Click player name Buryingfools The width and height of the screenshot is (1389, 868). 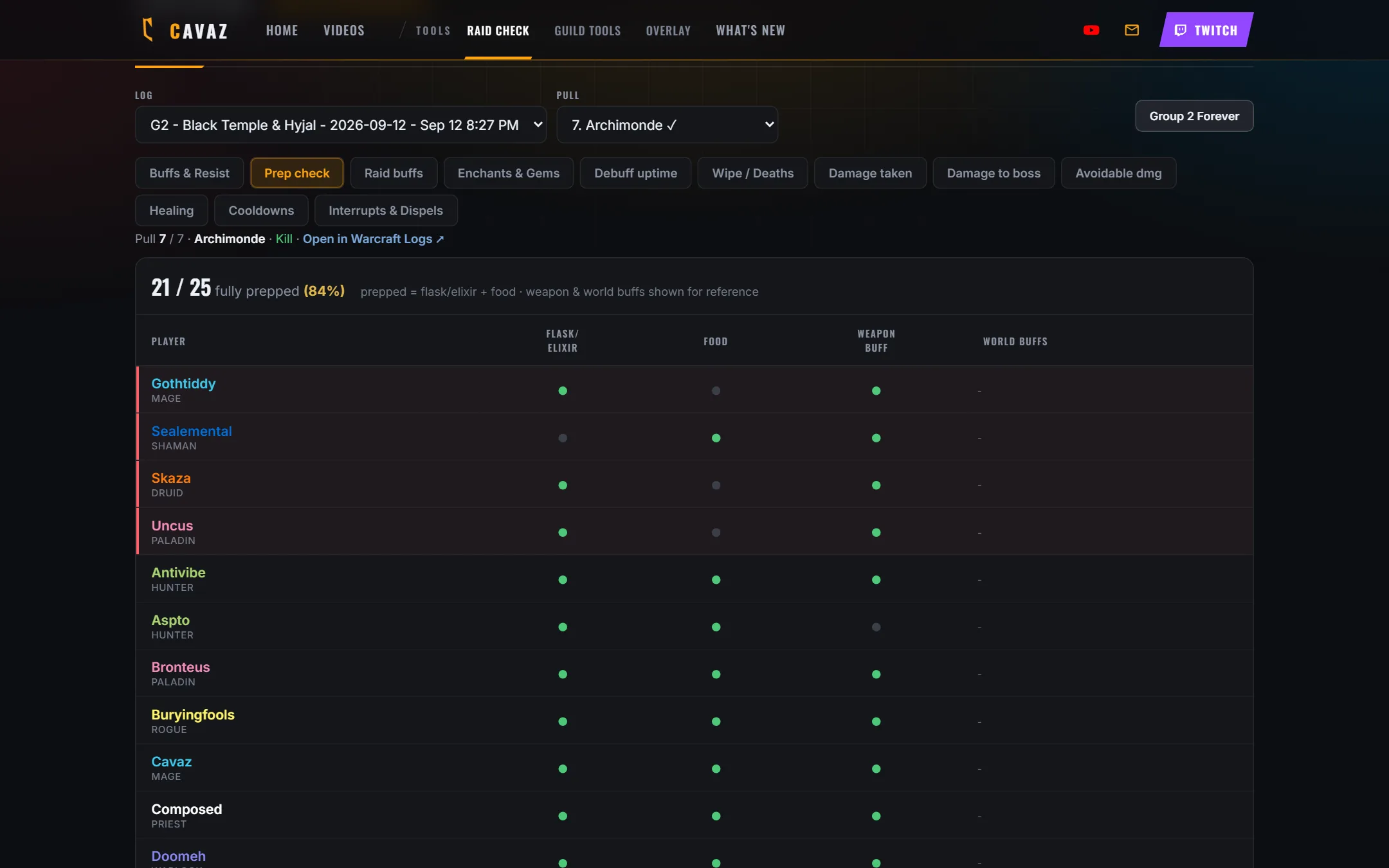pos(193,714)
